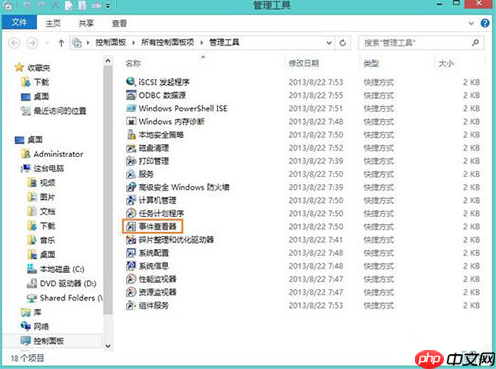496x369 pixels.
Task: Click 系统信息 icon
Action: click(x=131, y=266)
